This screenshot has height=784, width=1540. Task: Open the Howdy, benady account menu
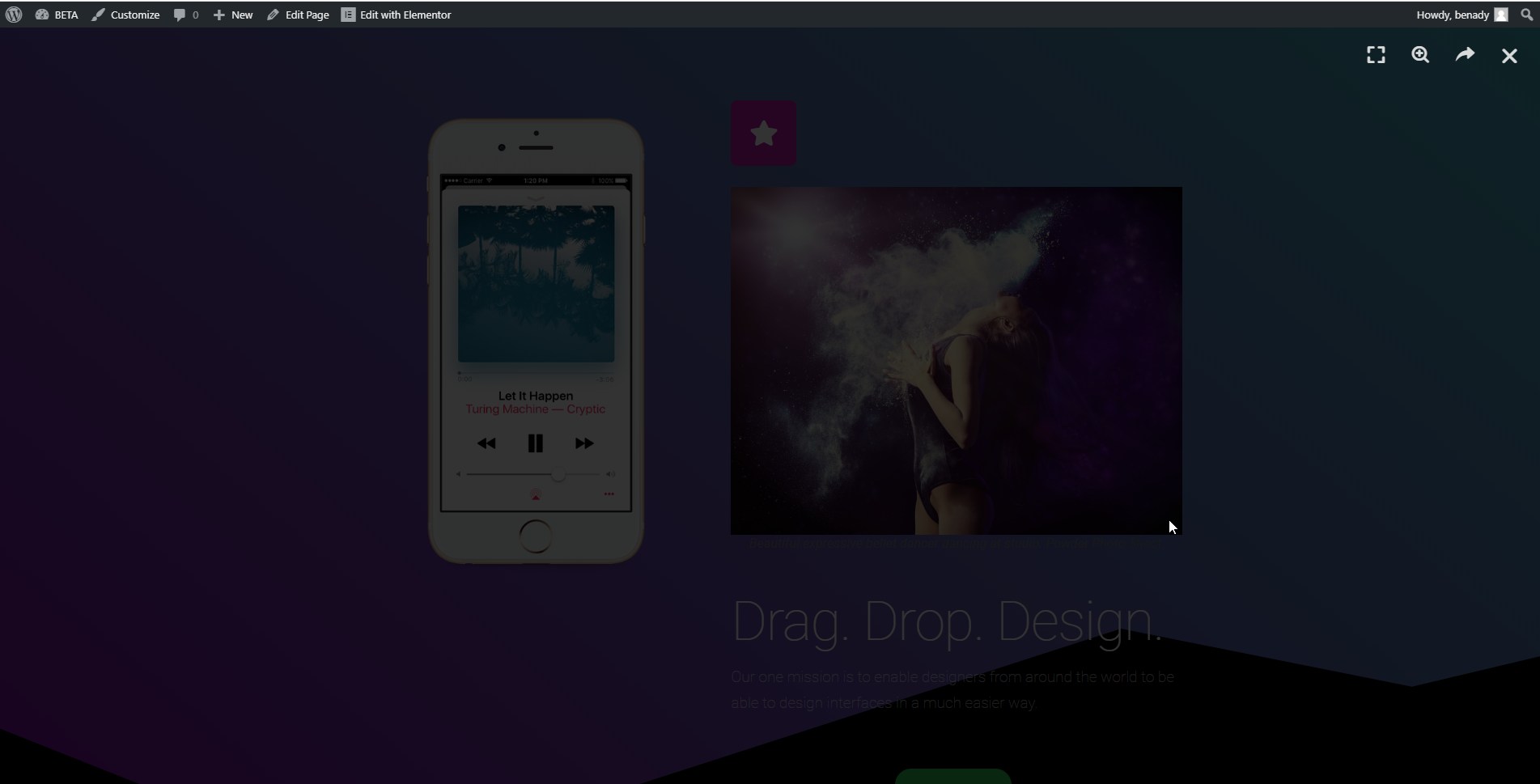point(1462,15)
